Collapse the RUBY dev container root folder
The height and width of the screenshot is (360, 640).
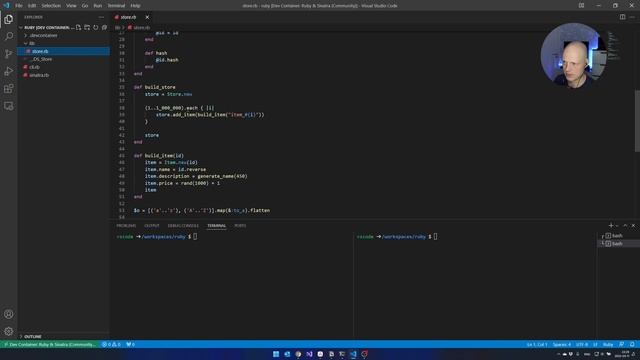[x=46, y=27]
